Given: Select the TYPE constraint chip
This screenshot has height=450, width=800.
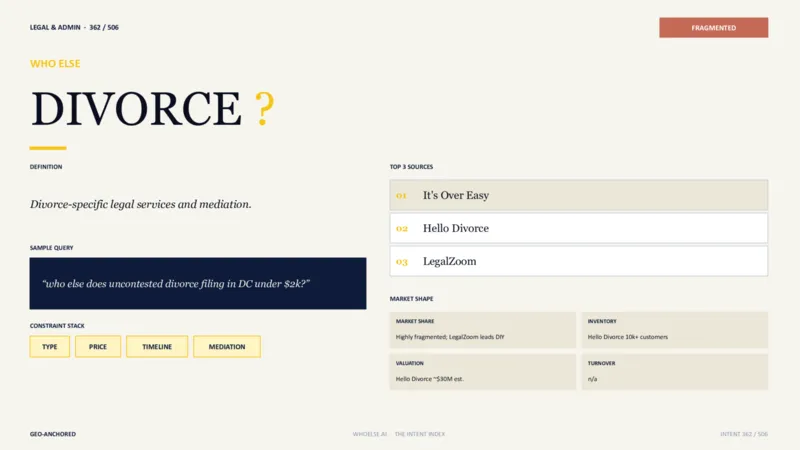Looking at the screenshot, I should point(49,346).
